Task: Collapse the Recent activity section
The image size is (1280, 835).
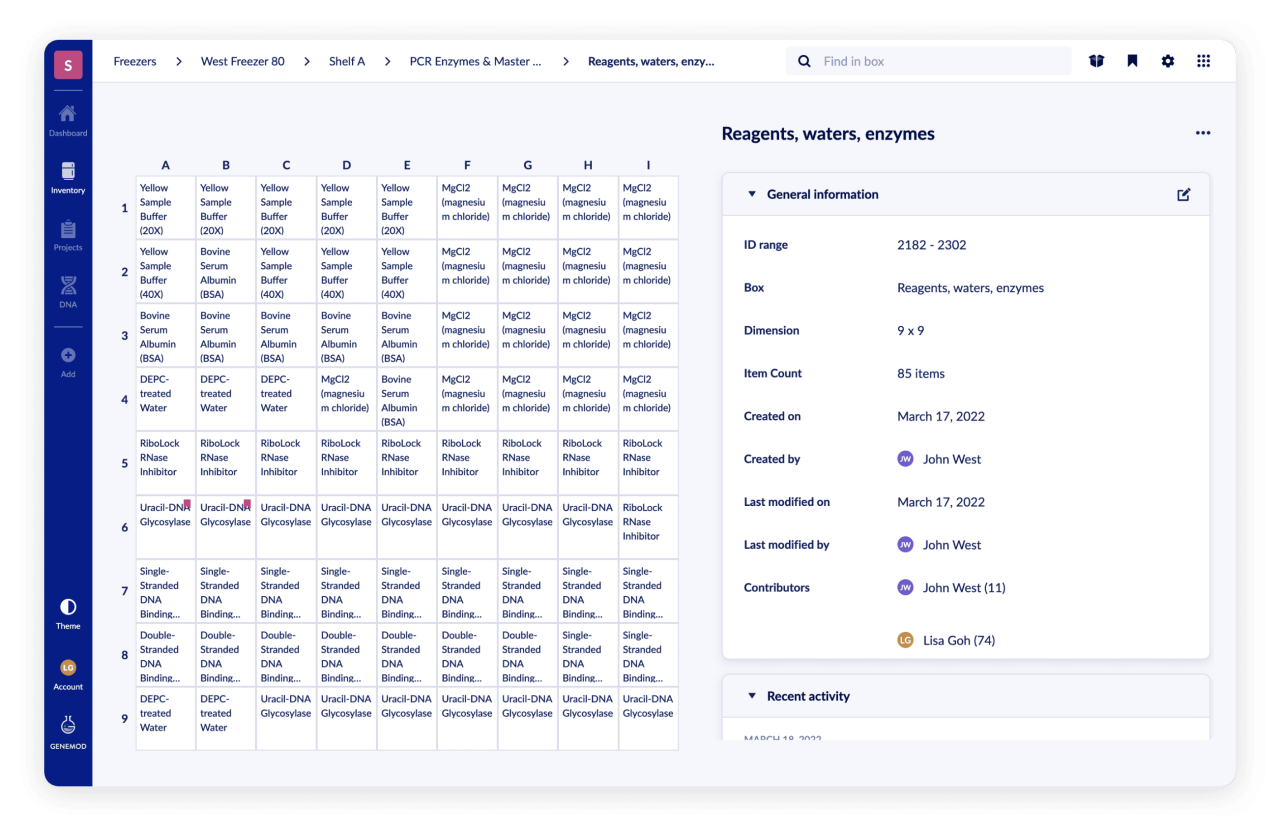Action: pos(752,696)
